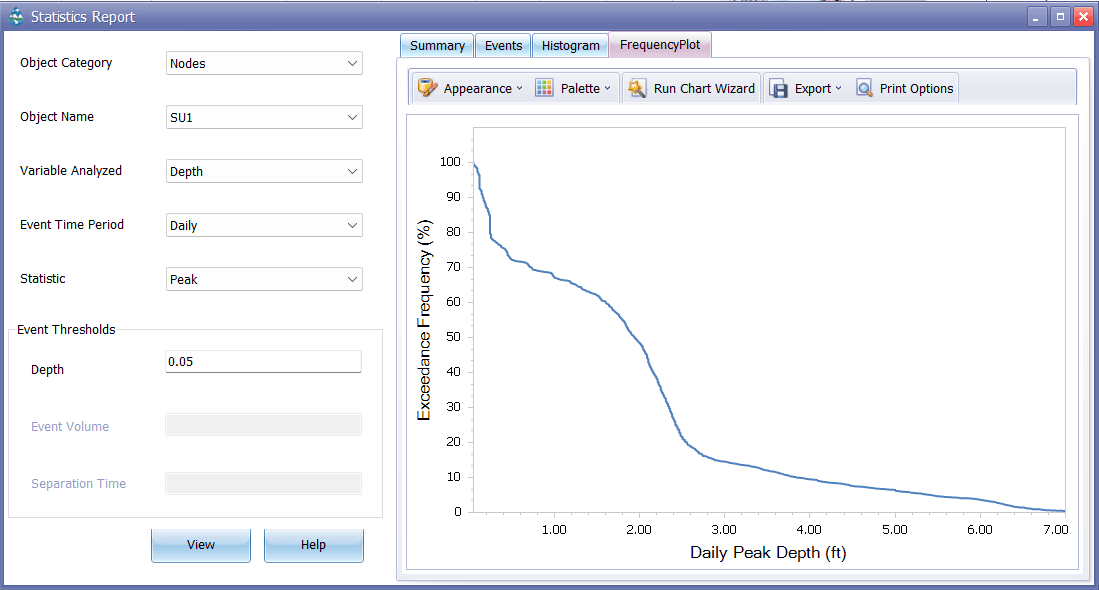
Task: Click the View button
Action: [200, 544]
